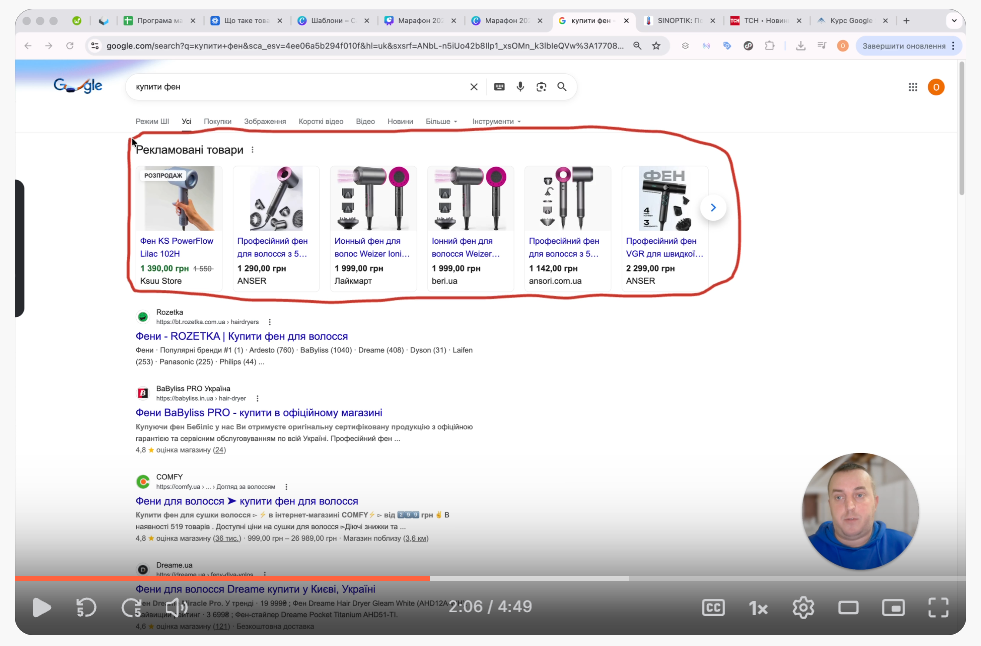Open more options for COMFY result
Viewport: 981px width, 646px height.
(286, 487)
